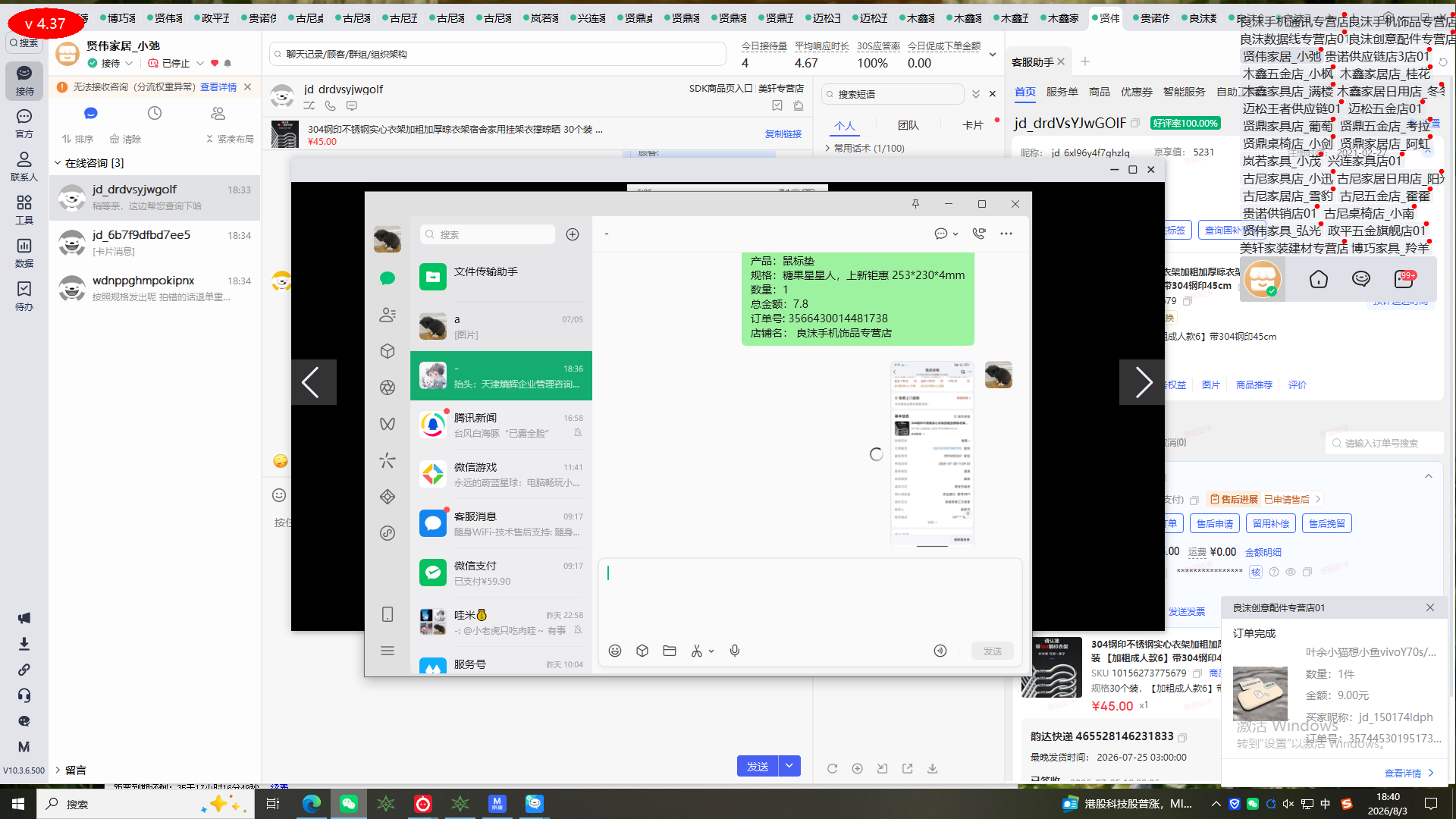Click the 复制链接 link
This screenshot has width=1456, height=819.
pyautogui.click(x=783, y=134)
